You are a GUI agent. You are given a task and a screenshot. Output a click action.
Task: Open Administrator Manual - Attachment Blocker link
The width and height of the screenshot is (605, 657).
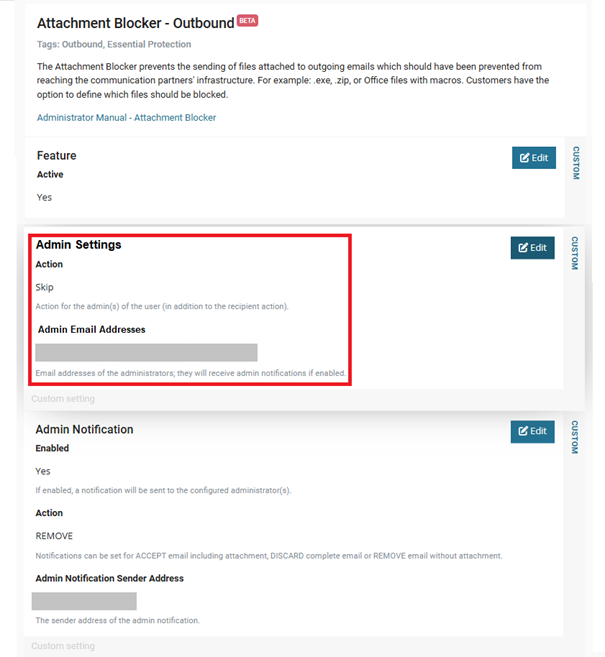pyautogui.click(x=126, y=118)
